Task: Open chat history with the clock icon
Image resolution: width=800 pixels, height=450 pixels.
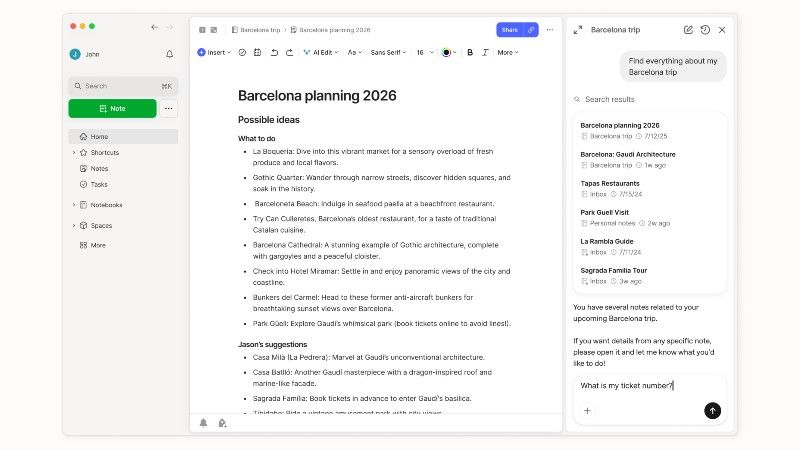Action: (705, 30)
